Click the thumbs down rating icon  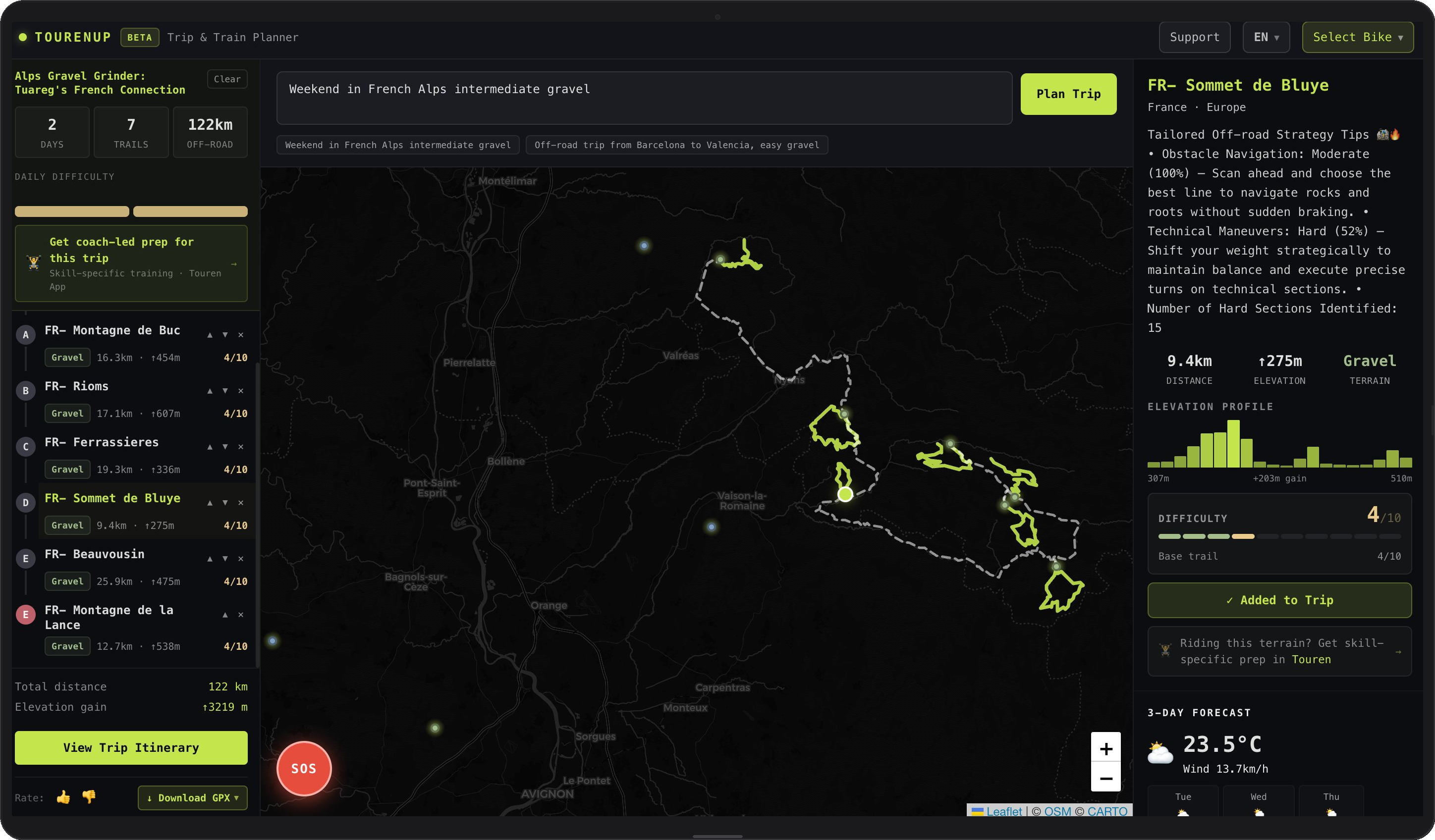tap(89, 797)
